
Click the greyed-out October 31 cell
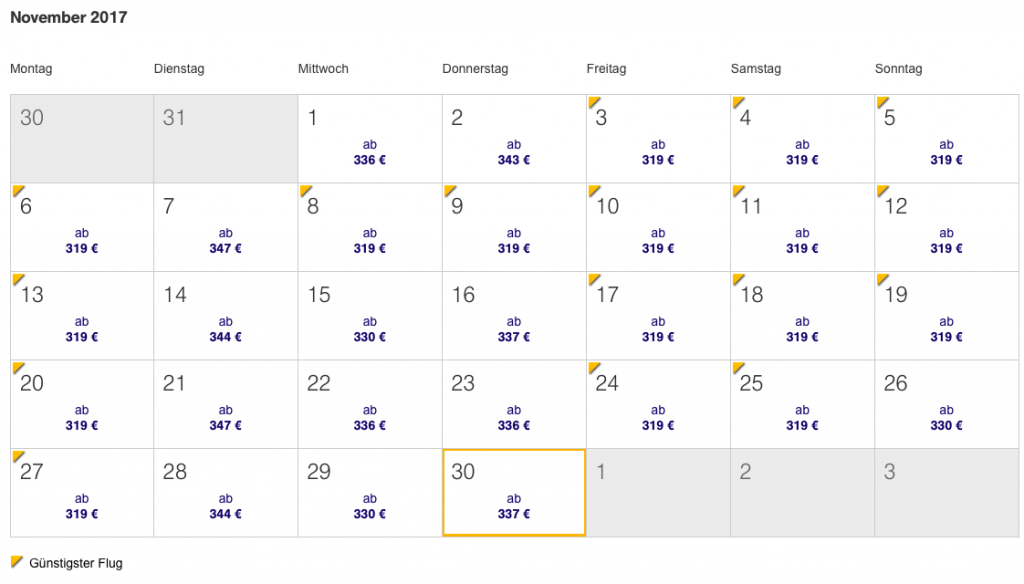coord(225,139)
